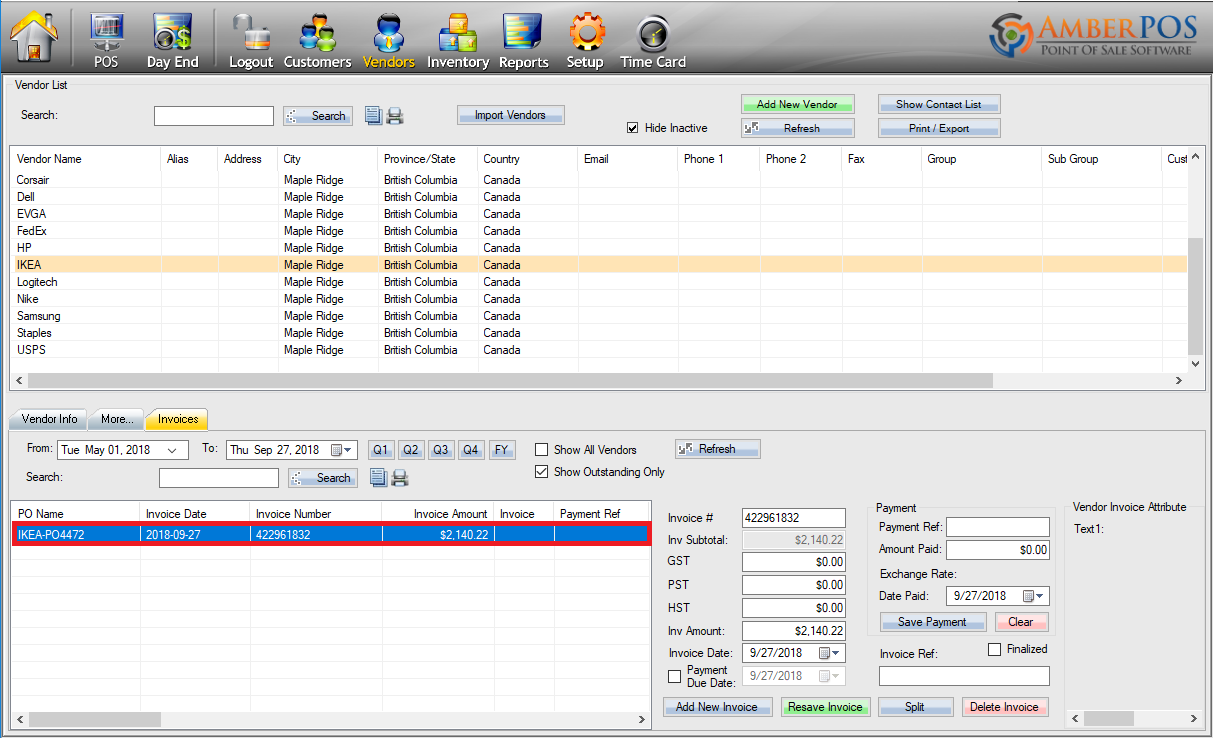Click the Payment Ref input field
Viewport: 1213px width, 738px height.
click(998, 527)
